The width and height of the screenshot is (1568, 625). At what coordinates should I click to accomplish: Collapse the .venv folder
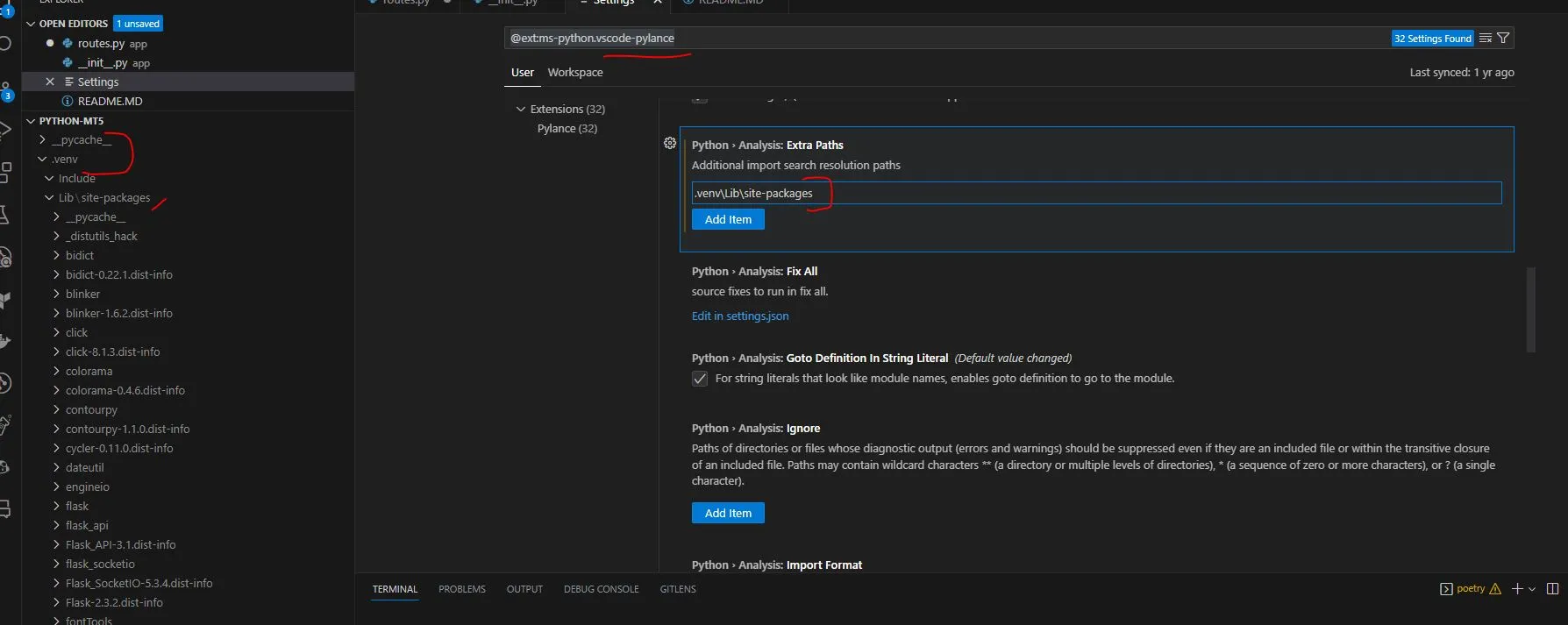[42, 159]
